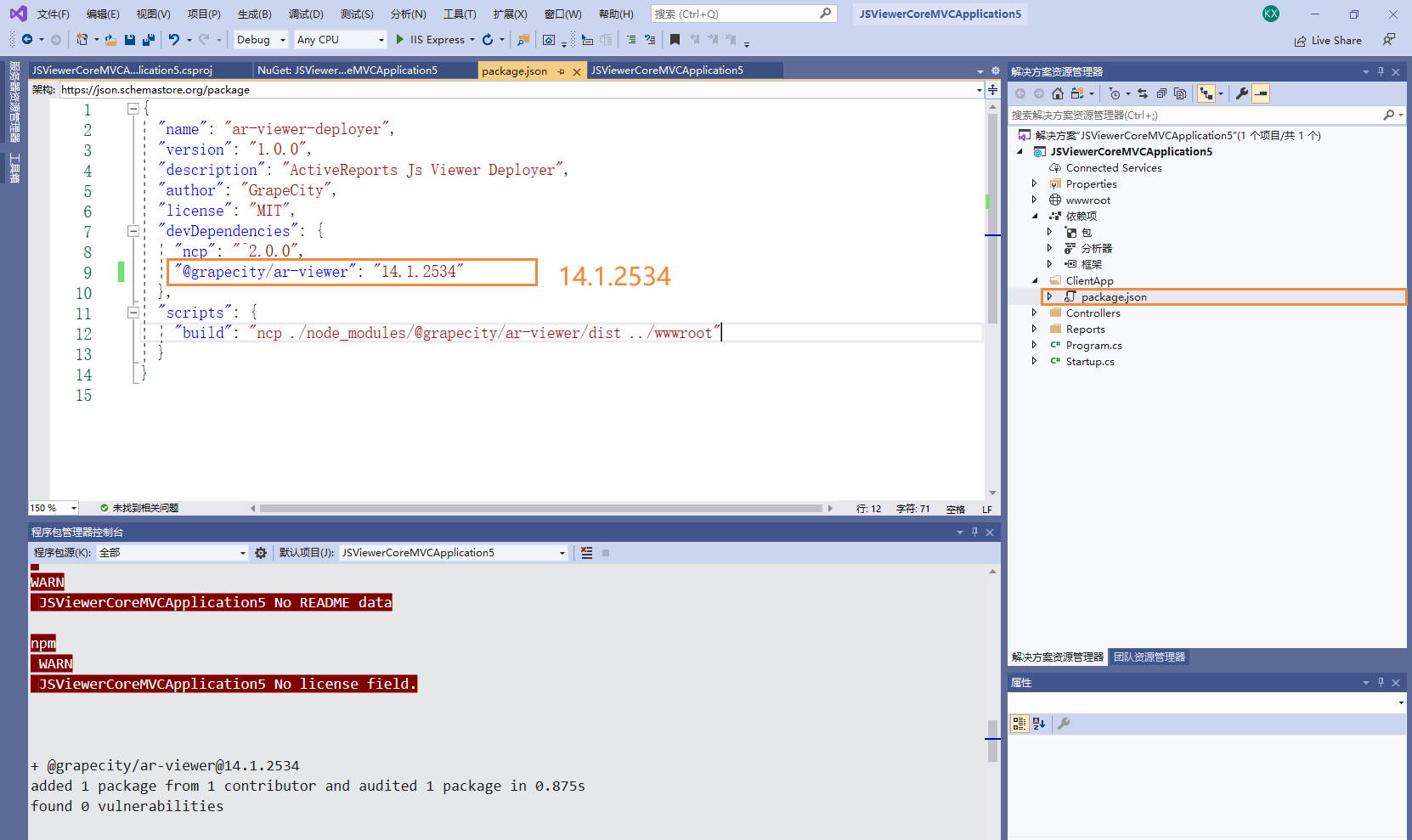The width and height of the screenshot is (1412, 840).
Task: Click the Categorized view icon in Properties panel
Action: [x=1019, y=724]
